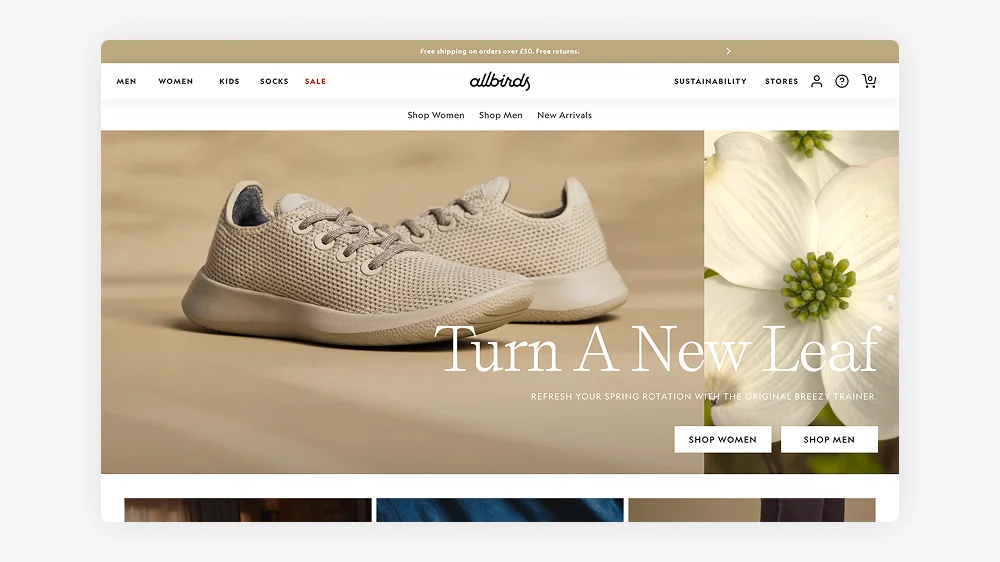The height and width of the screenshot is (562, 1000).
Task: Click the Shop Men hero button
Action: (x=829, y=440)
